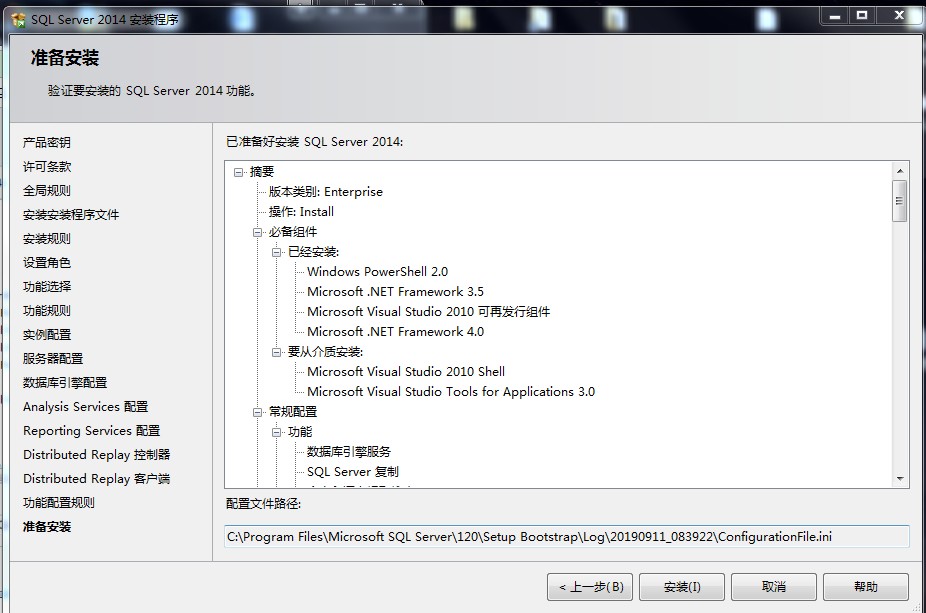
Task: Click the SQL Server setup title bar icon
Action: tap(18, 19)
